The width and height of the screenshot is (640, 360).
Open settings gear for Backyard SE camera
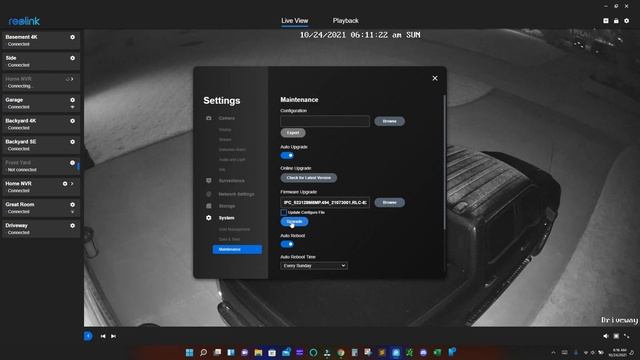72,142
